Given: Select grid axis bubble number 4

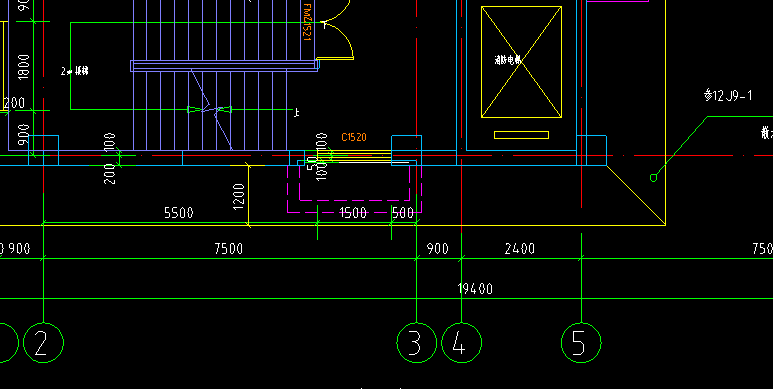Looking at the screenshot, I should coord(461,343).
